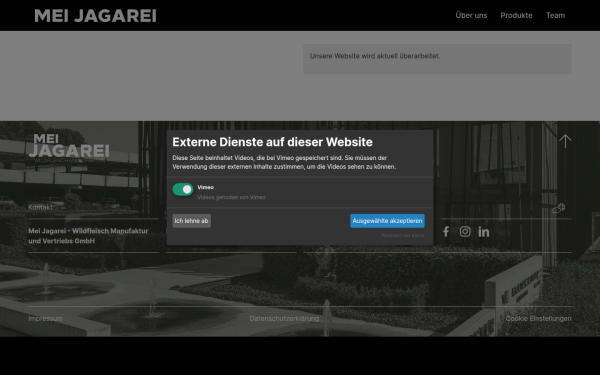Click the MEI JAGAREI header logo
Image resolution: width=600 pixels, height=375 pixels.
tap(95, 16)
